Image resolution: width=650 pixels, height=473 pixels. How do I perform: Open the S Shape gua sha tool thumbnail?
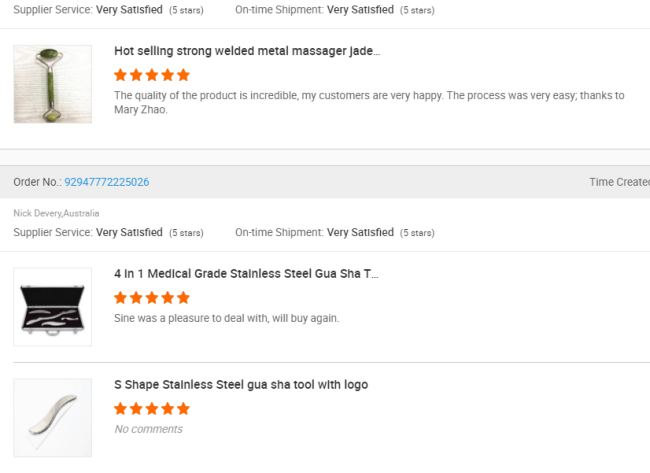tap(53, 418)
